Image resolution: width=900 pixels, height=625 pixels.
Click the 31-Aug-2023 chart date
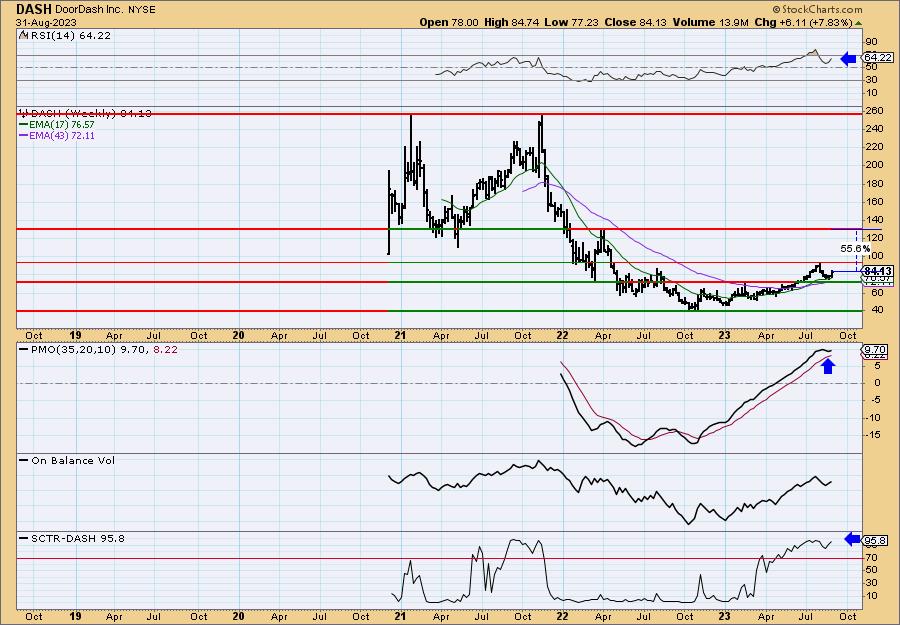click(x=45, y=22)
